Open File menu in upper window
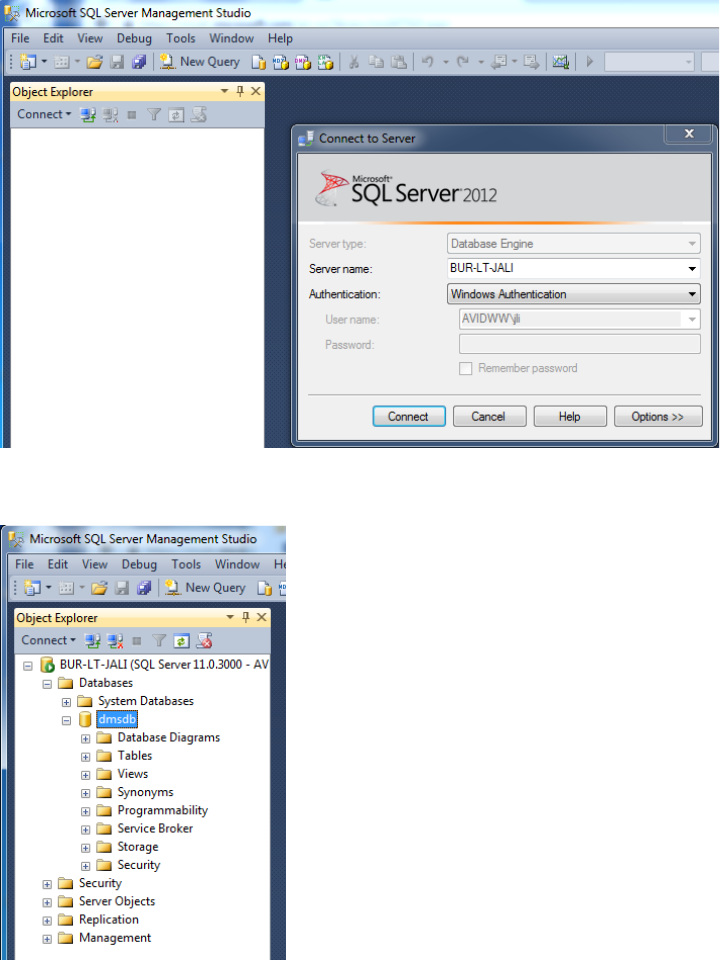This screenshot has height=960, width=720. tap(20, 38)
